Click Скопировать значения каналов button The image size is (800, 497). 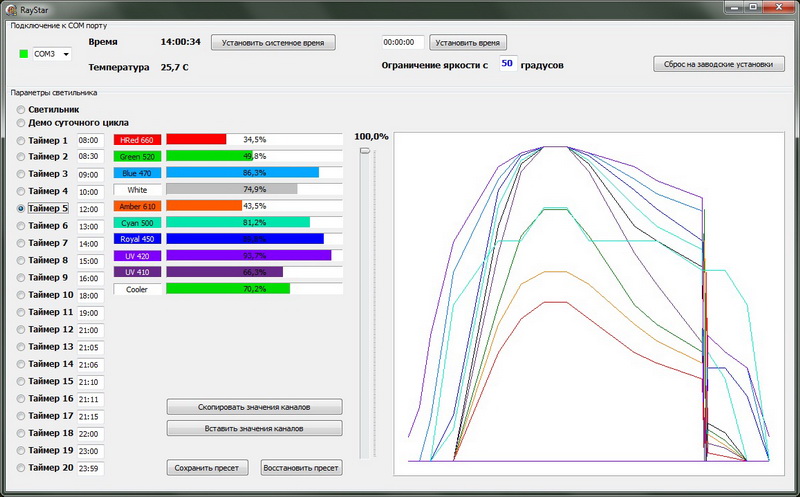click(254, 408)
